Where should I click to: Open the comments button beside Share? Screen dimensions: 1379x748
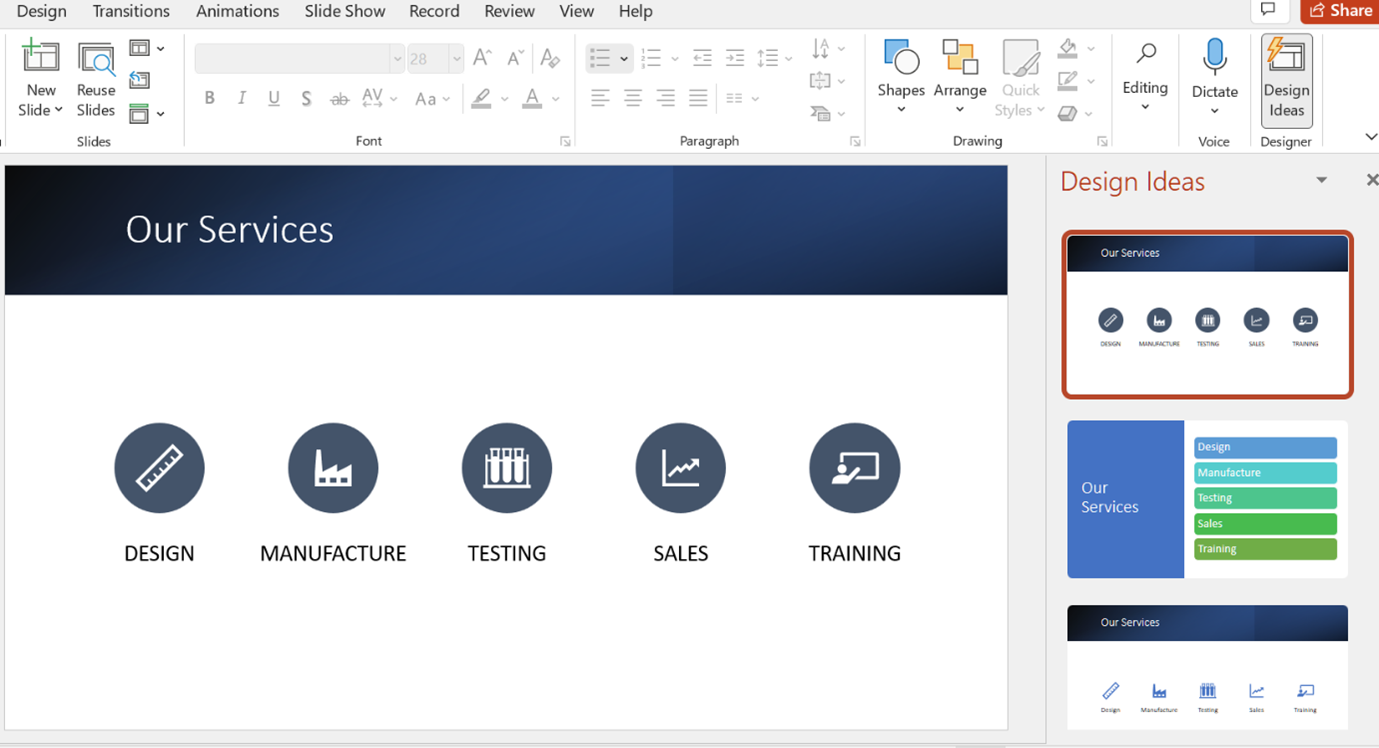[x=1268, y=10]
